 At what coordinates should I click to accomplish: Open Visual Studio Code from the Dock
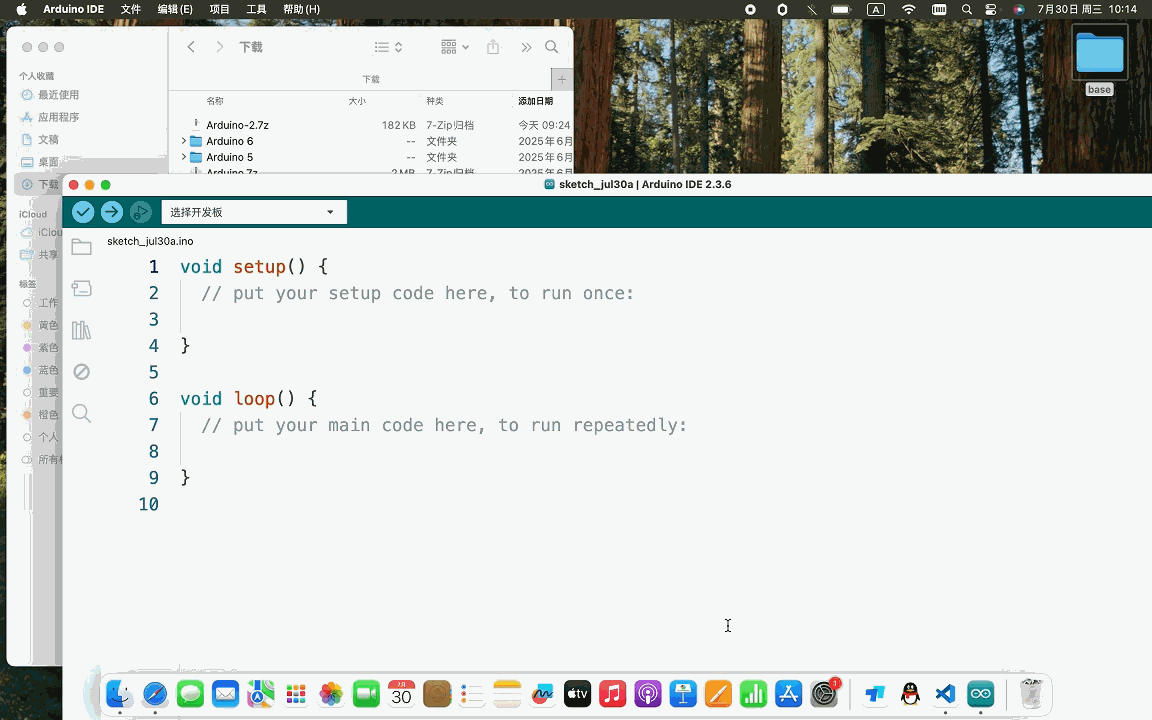tap(946, 694)
